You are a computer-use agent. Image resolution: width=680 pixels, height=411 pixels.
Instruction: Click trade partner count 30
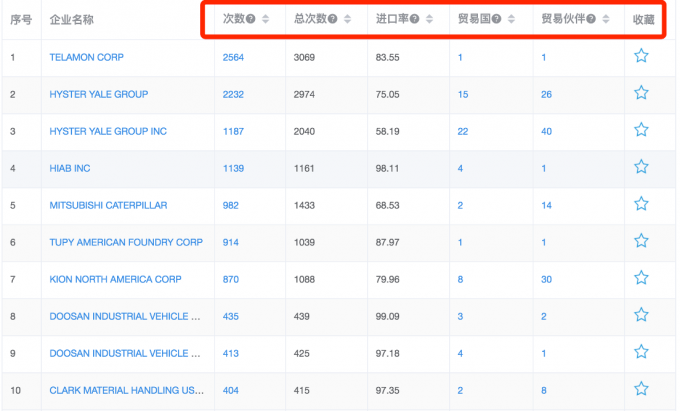coord(546,279)
